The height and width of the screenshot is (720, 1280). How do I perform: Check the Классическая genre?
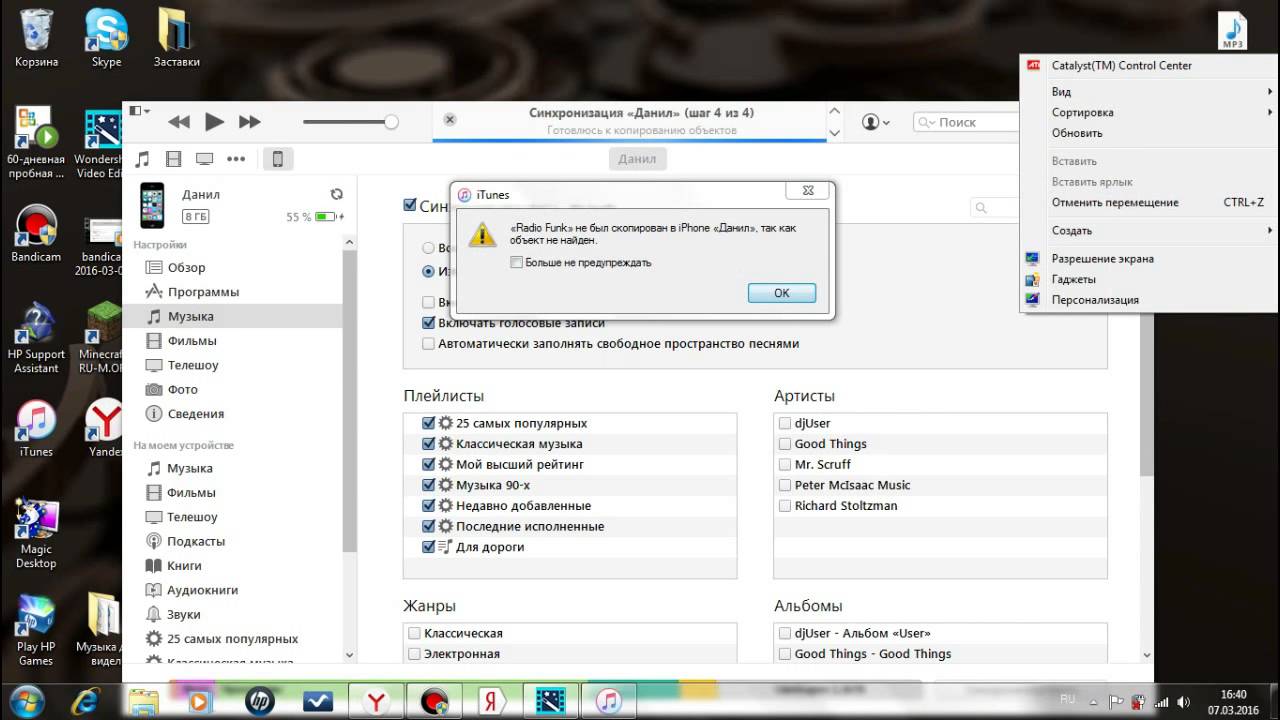tap(414, 633)
